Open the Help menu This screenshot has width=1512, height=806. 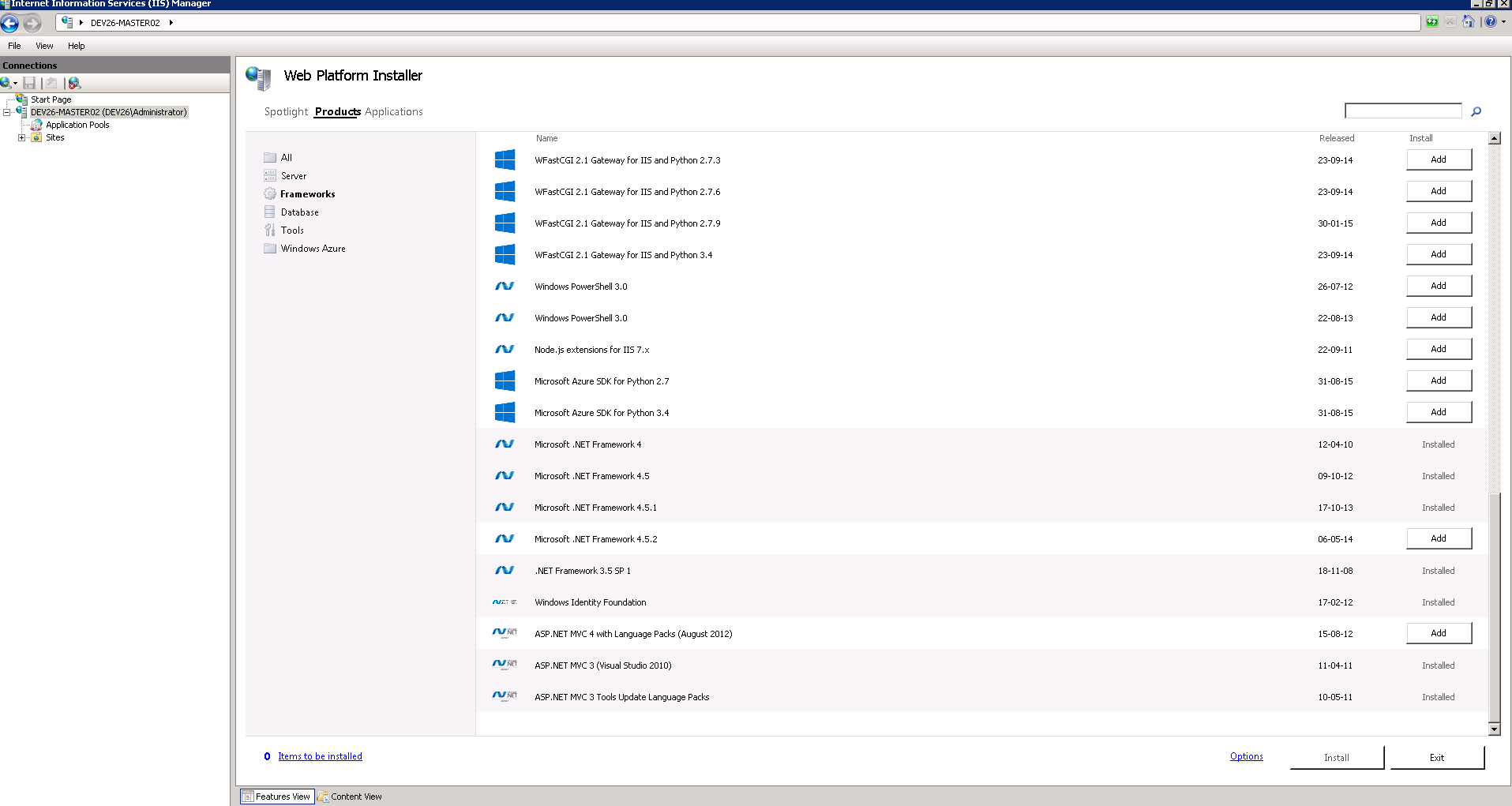pos(76,46)
